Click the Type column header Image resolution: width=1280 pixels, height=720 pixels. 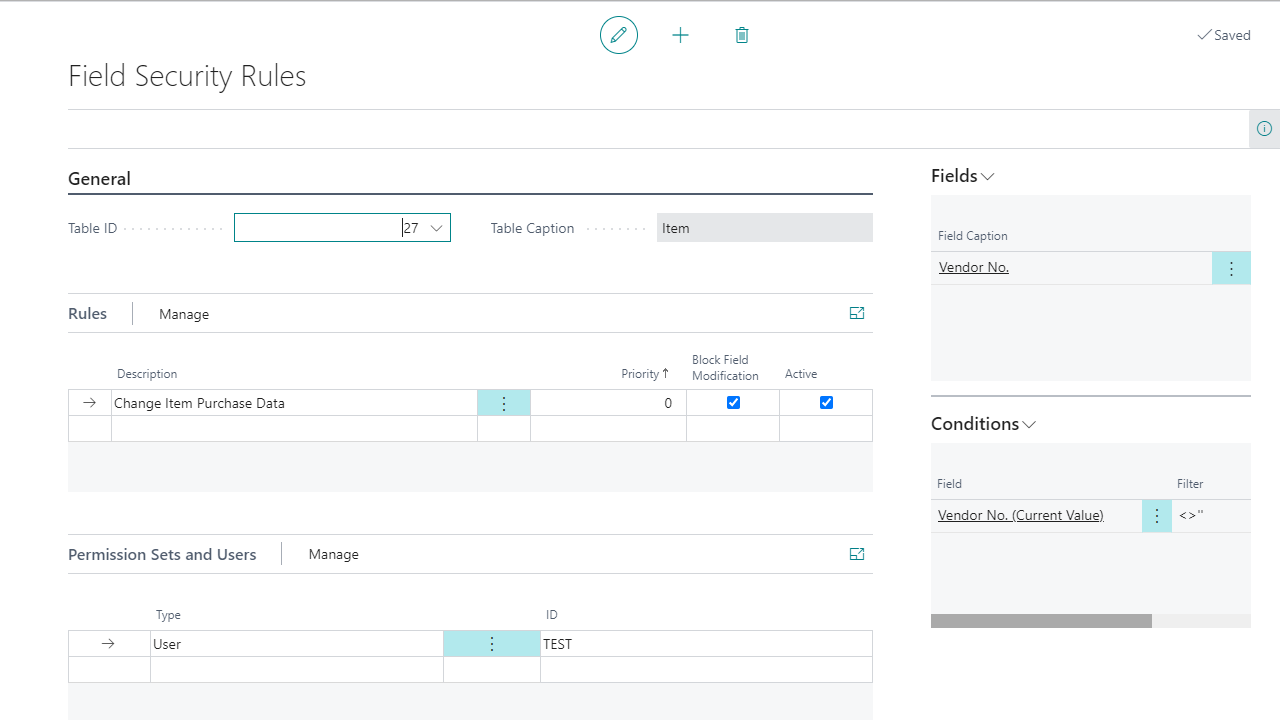168,615
